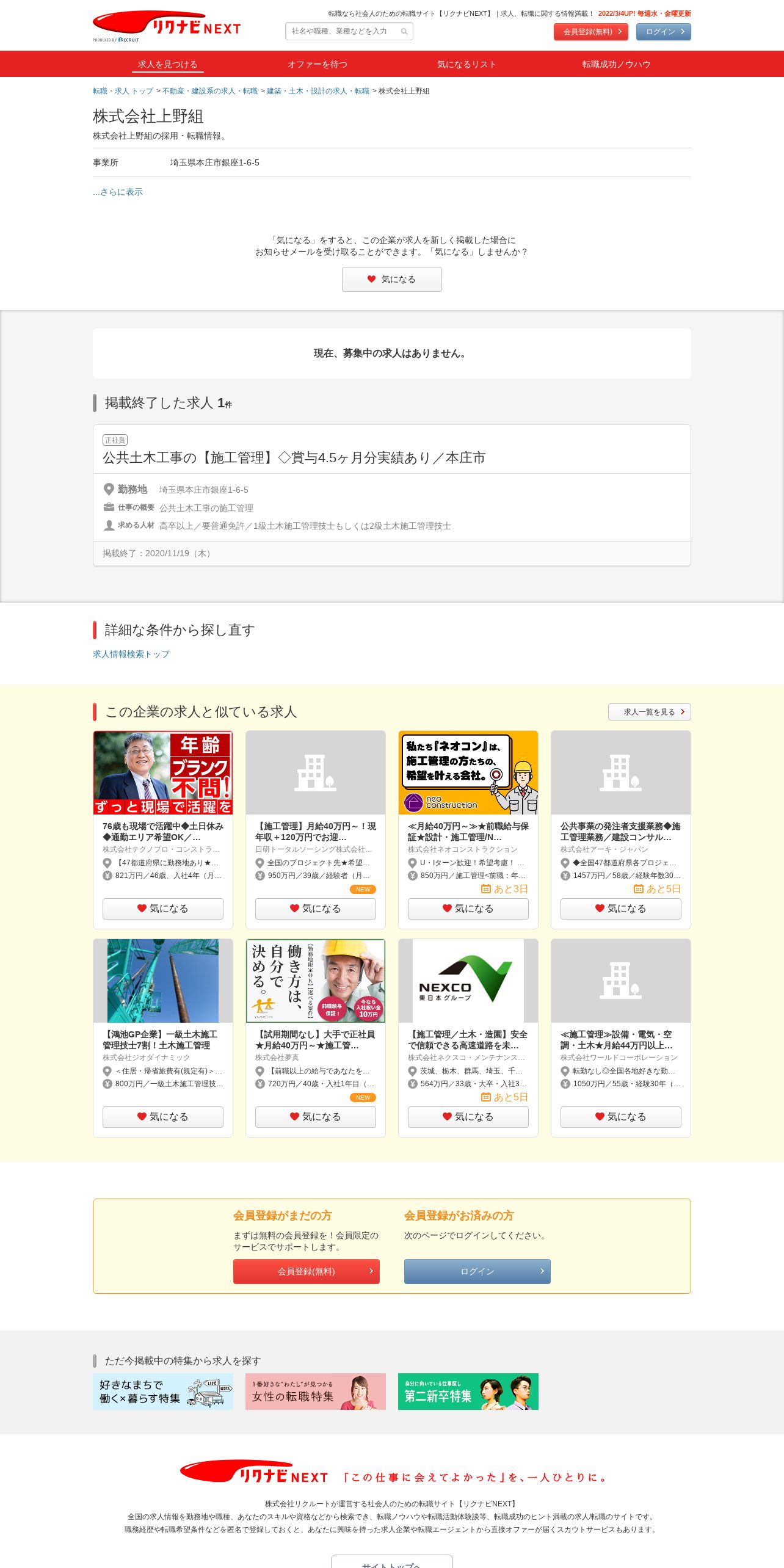Open the 転職成功ノウハウ tab
Screen dimensions: 784x1568
pyautogui.click(x=616, y=64)
